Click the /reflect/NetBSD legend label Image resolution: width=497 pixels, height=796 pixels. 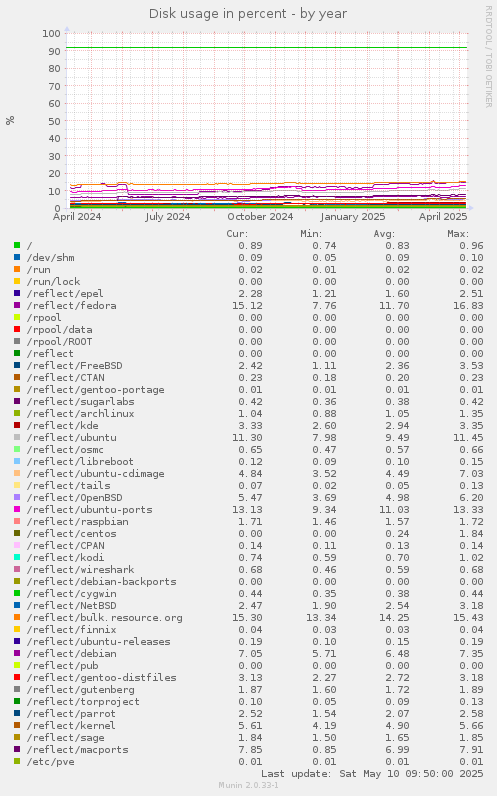coord(72,606)
